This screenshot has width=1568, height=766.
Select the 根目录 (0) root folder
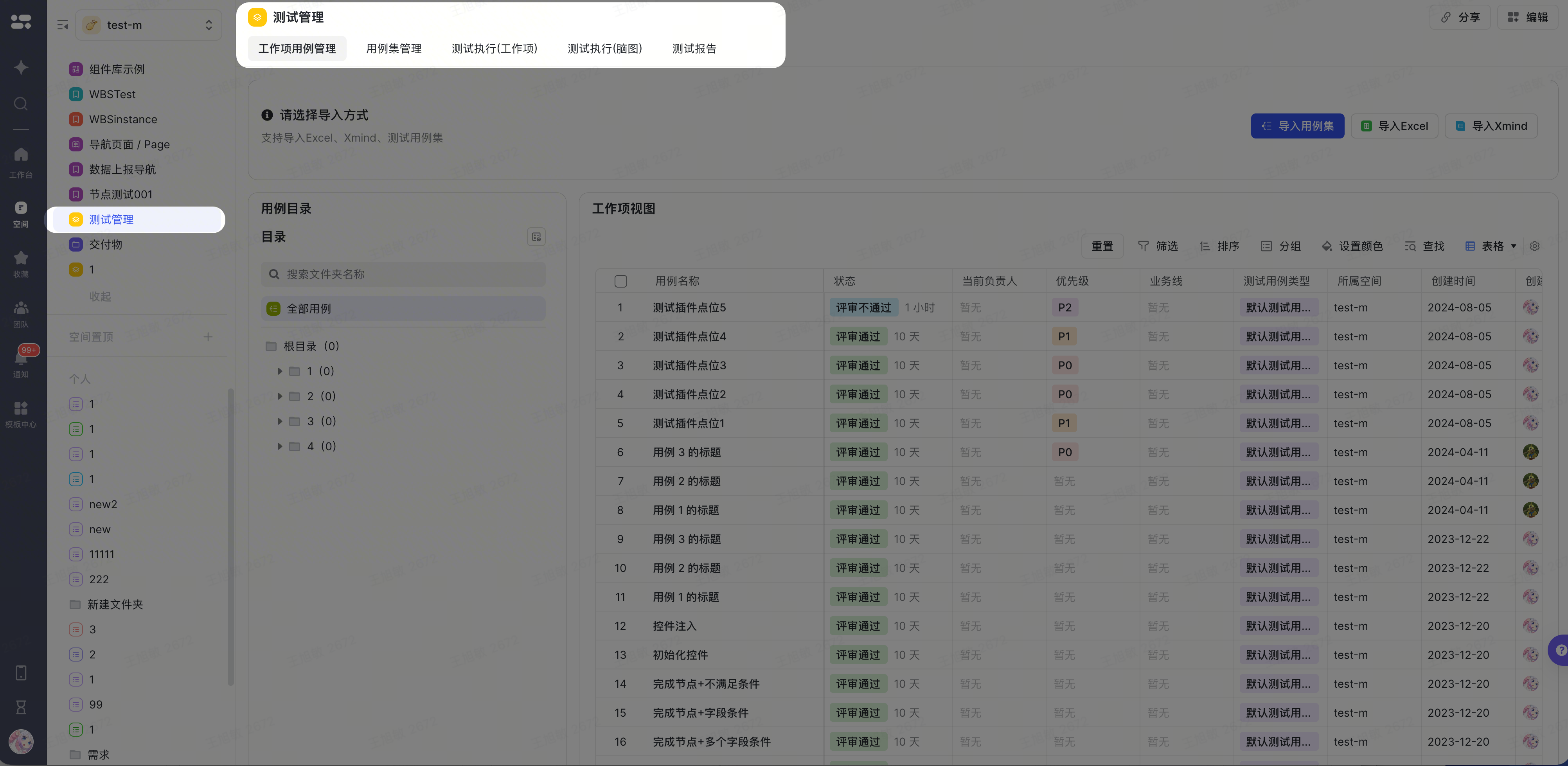302,346
